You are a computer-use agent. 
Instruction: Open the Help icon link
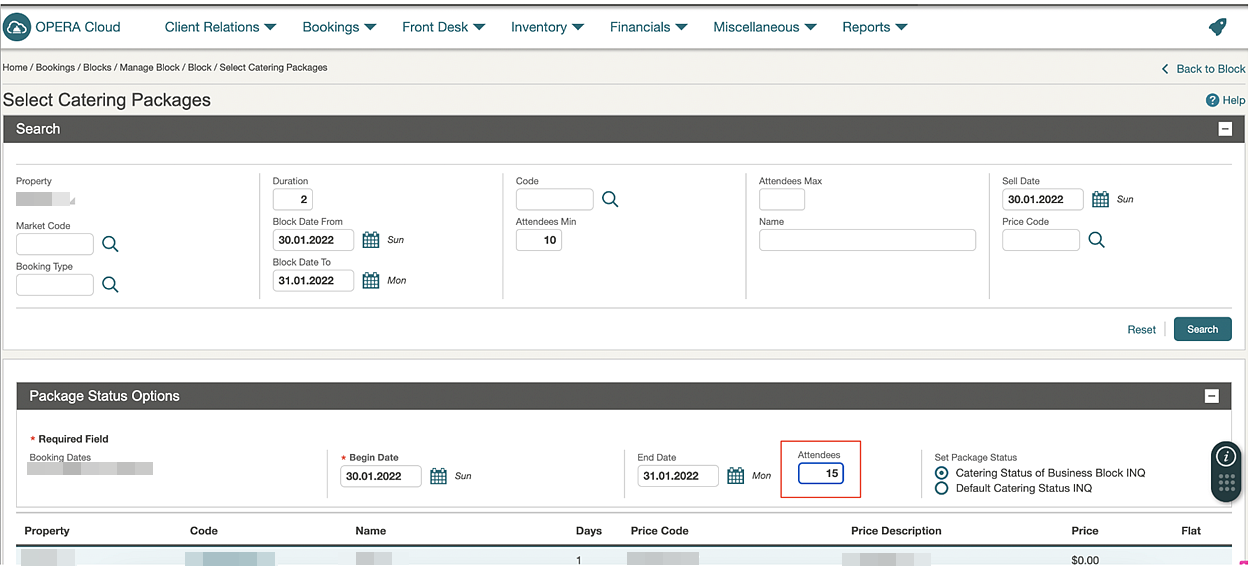[1212, 100]
